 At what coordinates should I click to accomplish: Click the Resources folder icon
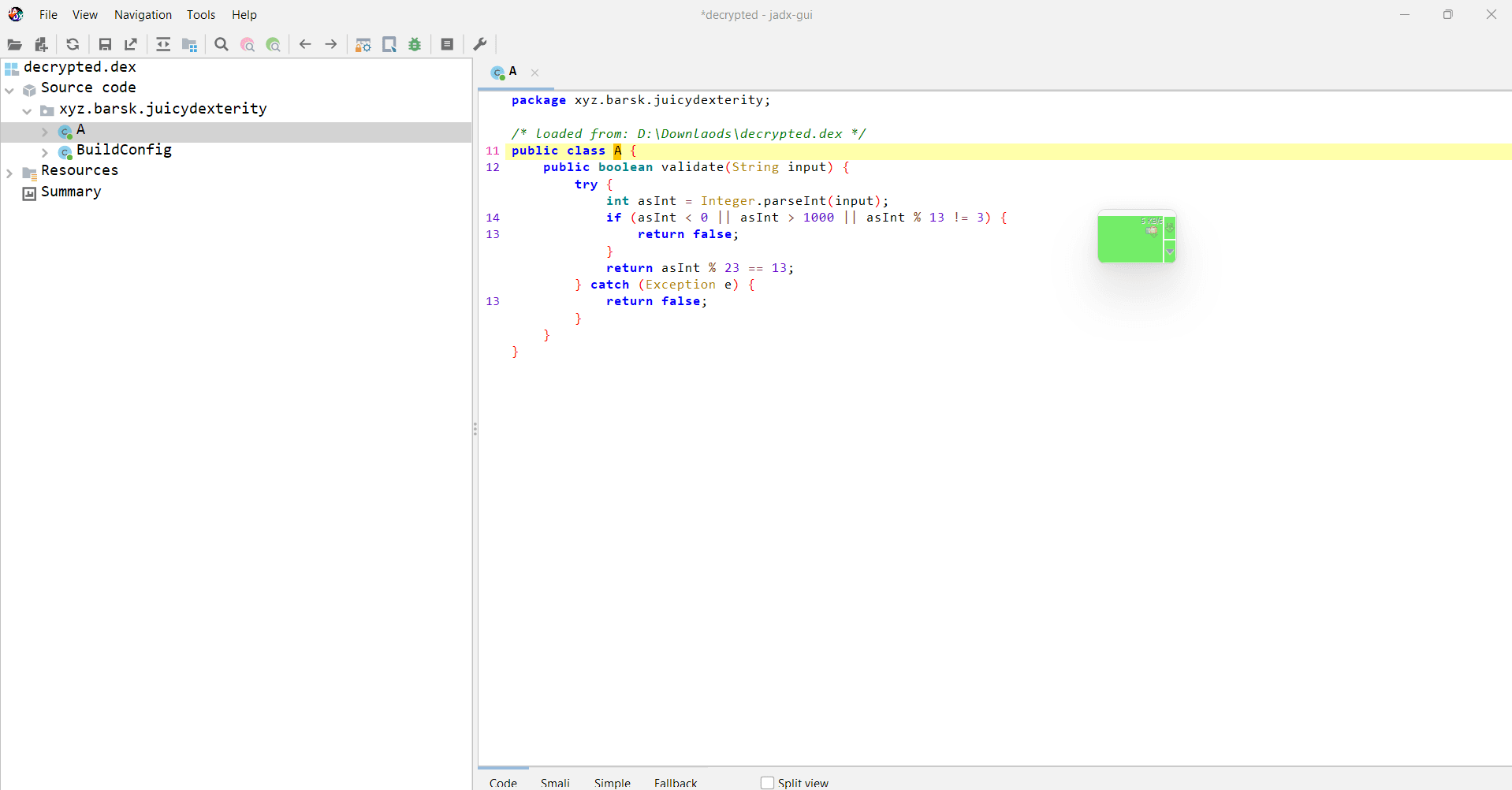click(30, 173)
